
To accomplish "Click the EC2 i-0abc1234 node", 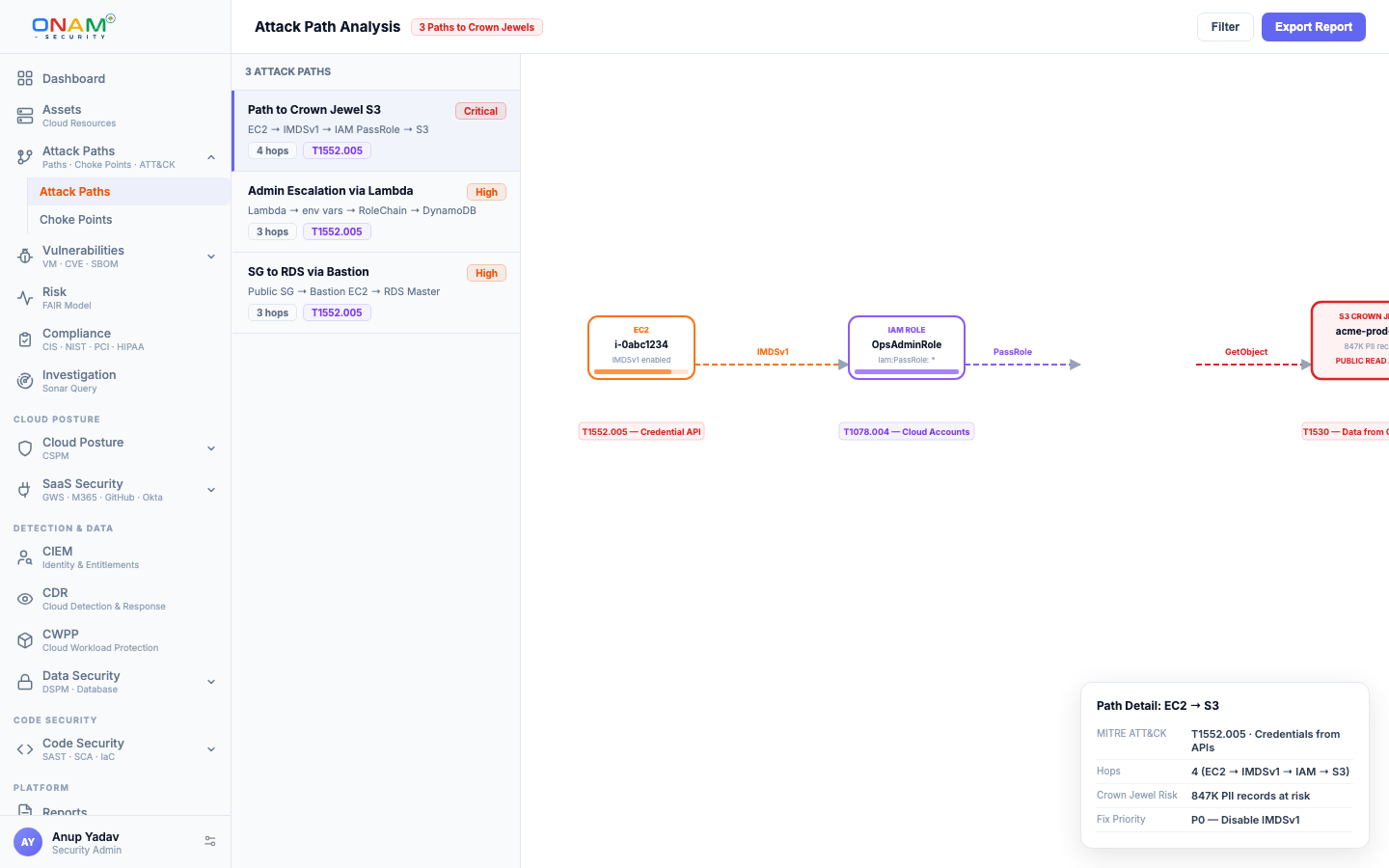I will pos(641,347).
